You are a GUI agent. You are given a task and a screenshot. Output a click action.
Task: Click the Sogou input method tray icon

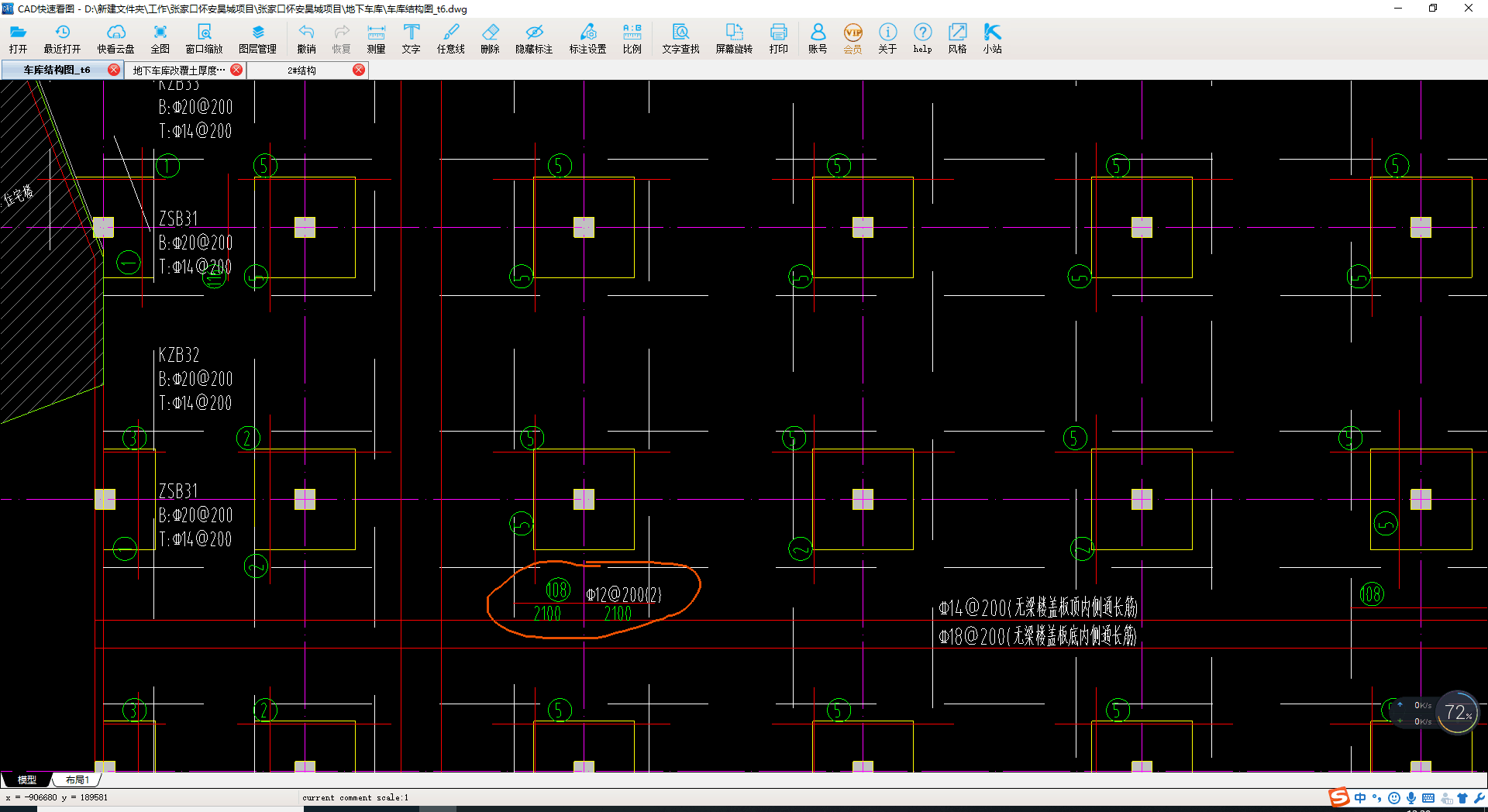(x=1338, y=797)
